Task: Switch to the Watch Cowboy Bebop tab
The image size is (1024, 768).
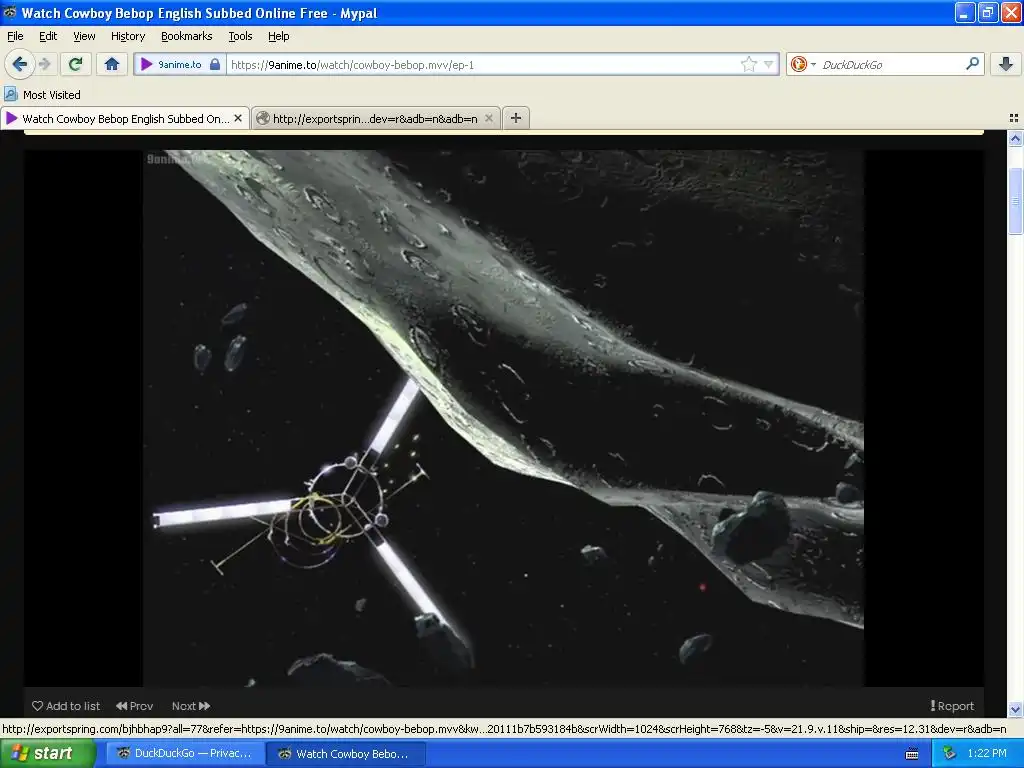Action: click(124, 118)
